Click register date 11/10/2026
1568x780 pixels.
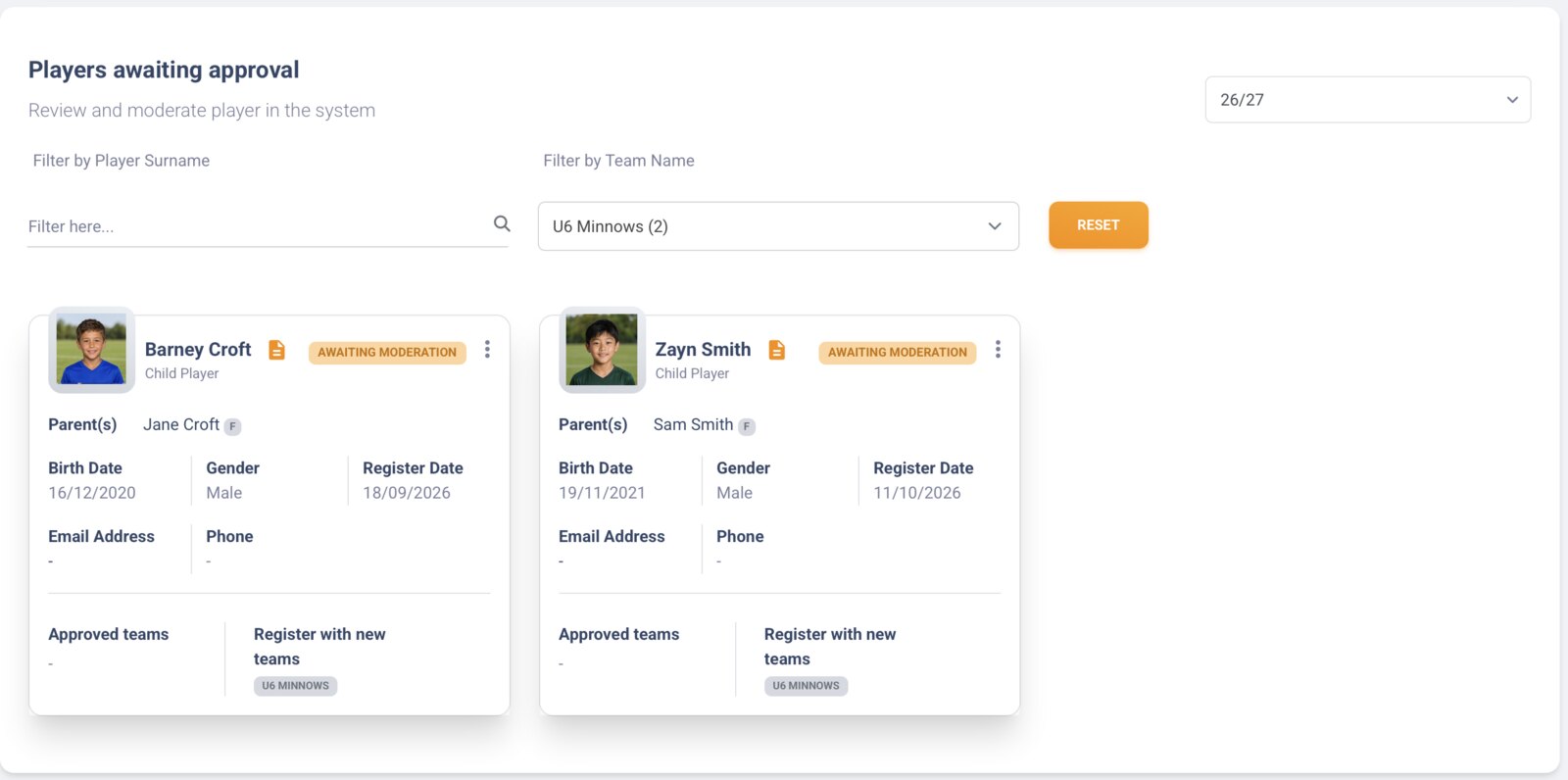click(917, 493)
